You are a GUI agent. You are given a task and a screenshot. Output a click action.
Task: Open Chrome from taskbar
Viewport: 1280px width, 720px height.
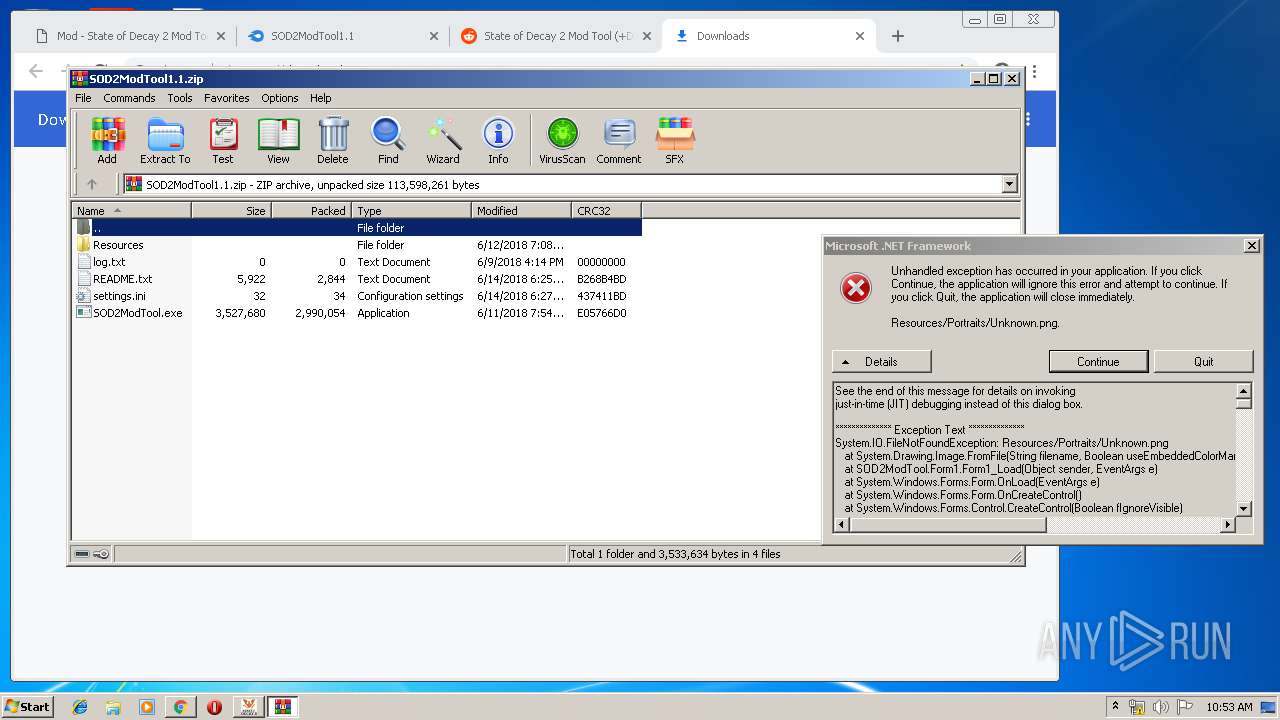point(180,707)
